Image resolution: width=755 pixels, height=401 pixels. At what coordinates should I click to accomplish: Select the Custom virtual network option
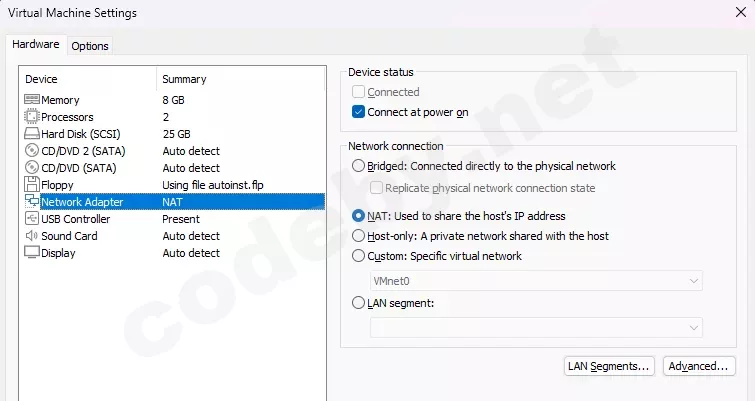[x=359, y=256]
